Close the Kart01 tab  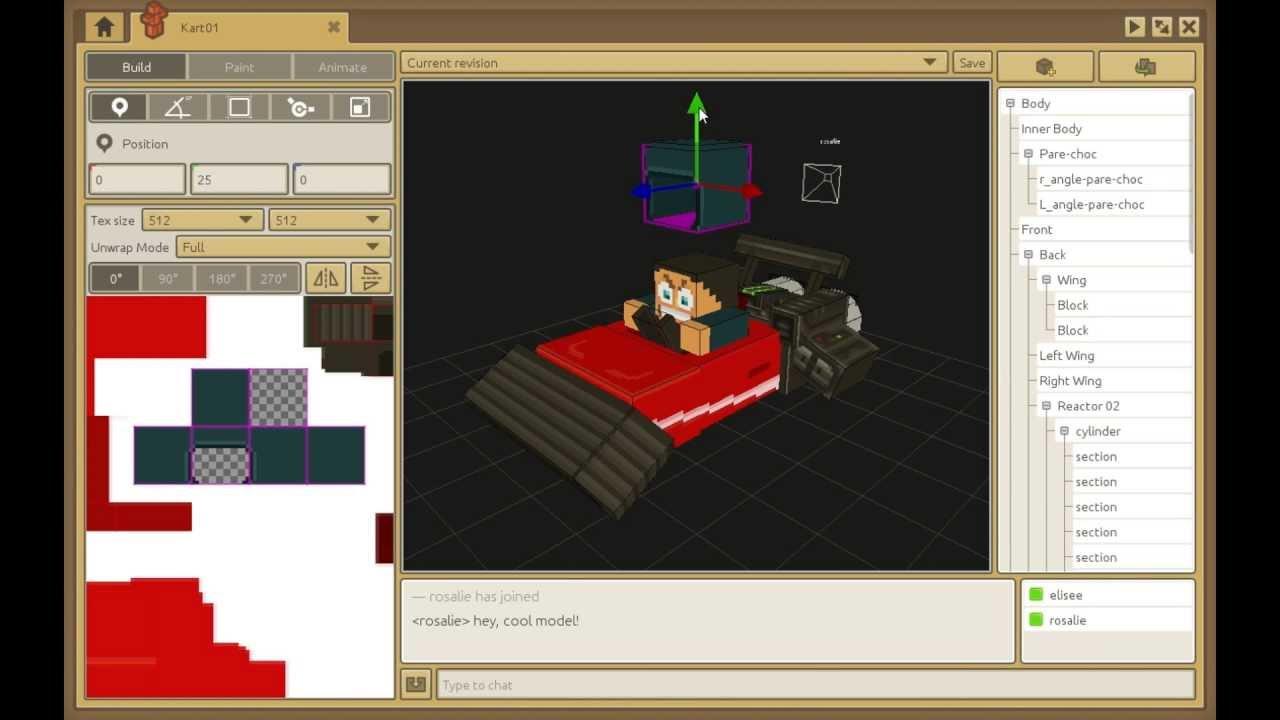[x=334, y=28]
